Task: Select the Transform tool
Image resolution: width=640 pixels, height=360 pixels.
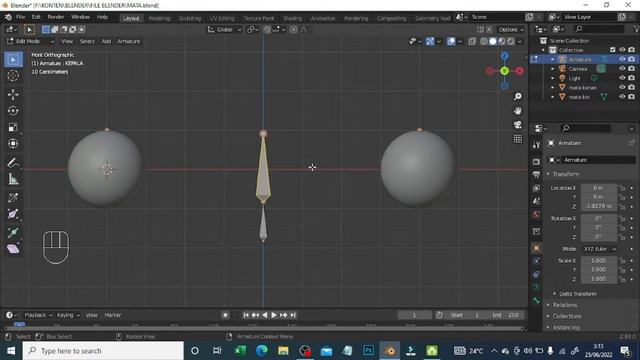Action: pyautogui.click(x=13, y=144)
